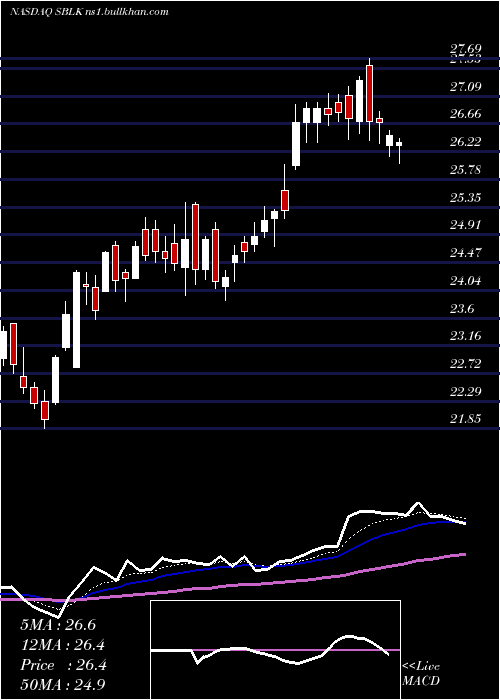Click the 12MA : 26.4 legend value
Image resolution: width=500 pixels, height=700 pixels.
tap(63, 645)
